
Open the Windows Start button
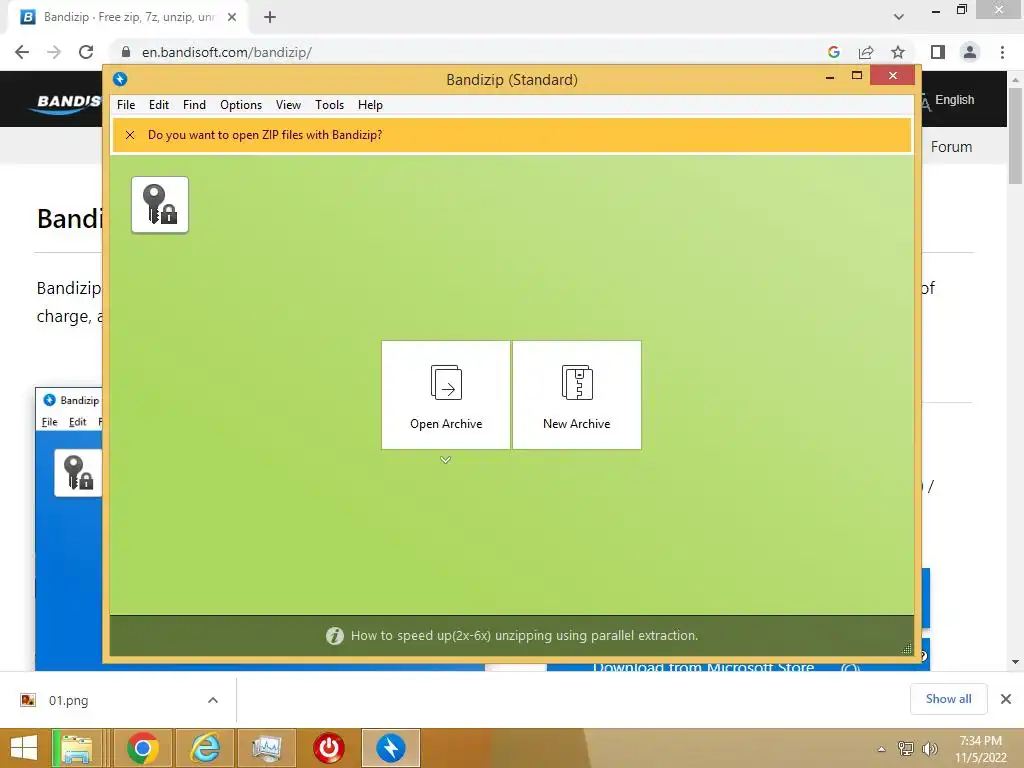(24, 748)
